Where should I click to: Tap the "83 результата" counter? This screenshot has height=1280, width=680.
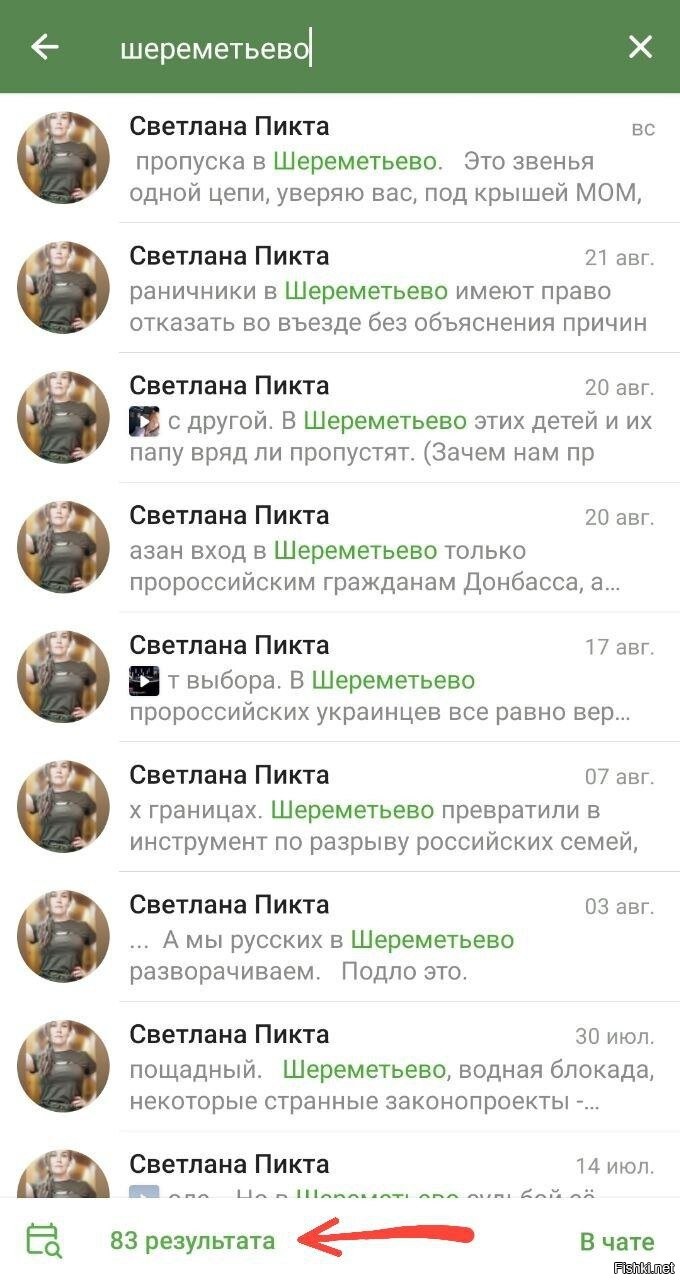click(x=192, y=1241)
